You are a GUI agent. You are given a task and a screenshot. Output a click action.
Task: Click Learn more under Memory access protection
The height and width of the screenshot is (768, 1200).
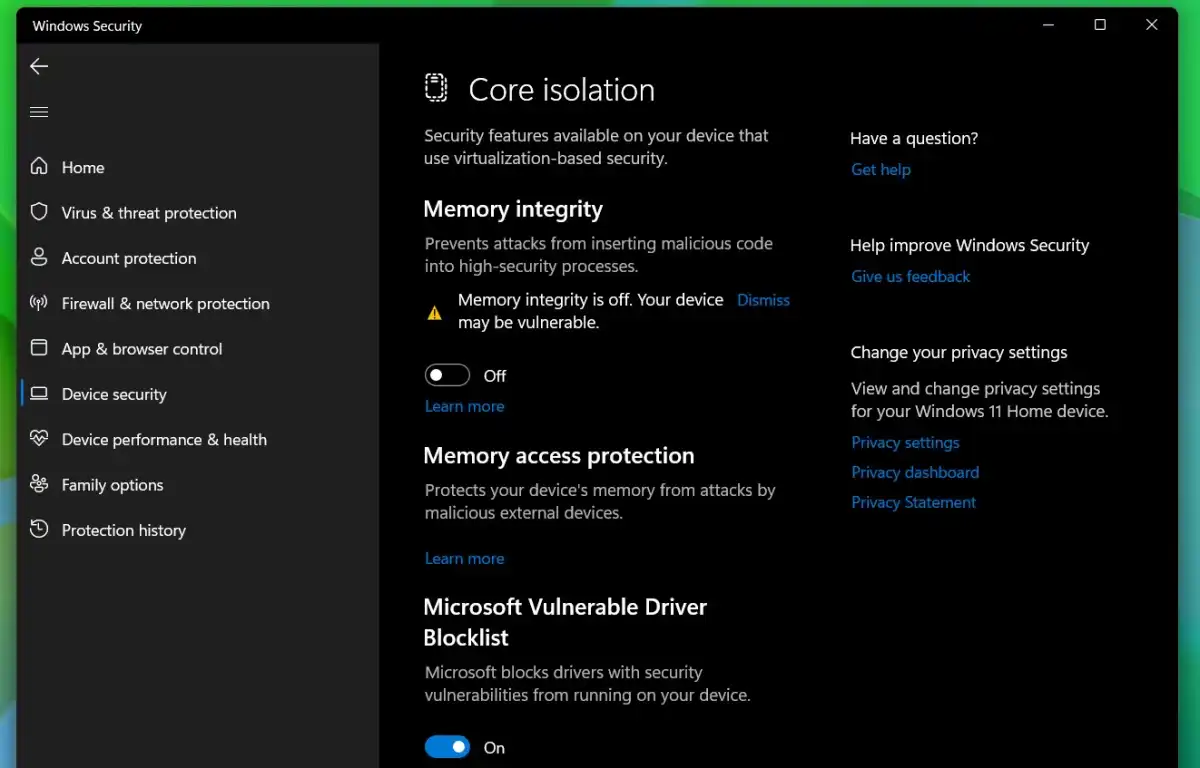(464, 558)
